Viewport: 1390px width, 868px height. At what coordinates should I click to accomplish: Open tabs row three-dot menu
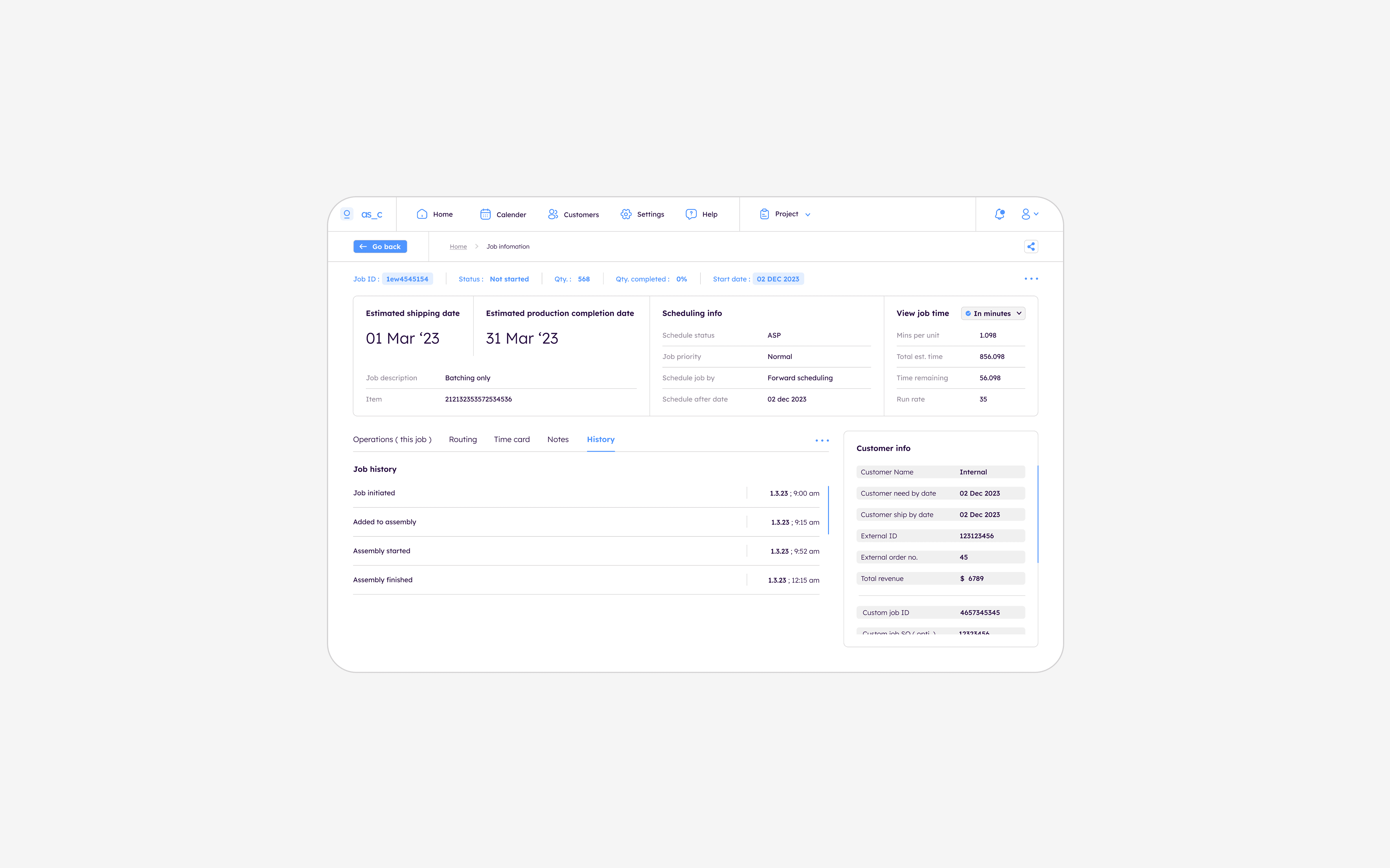(x=822, y=440)
